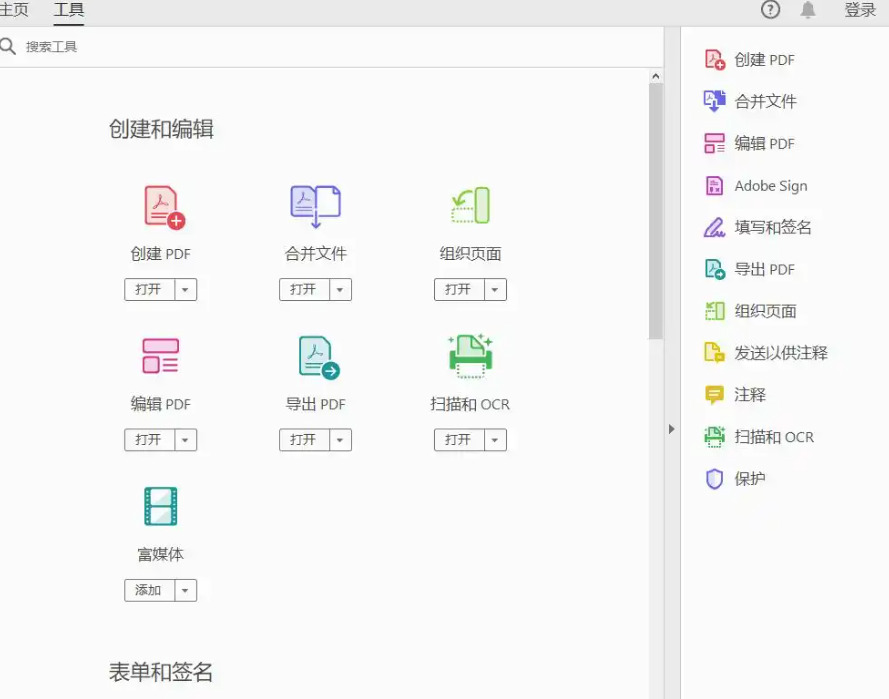Select 填写和签名 pen icon in sidebar
The height and width of the screenshot is (699, 889).
714,227
